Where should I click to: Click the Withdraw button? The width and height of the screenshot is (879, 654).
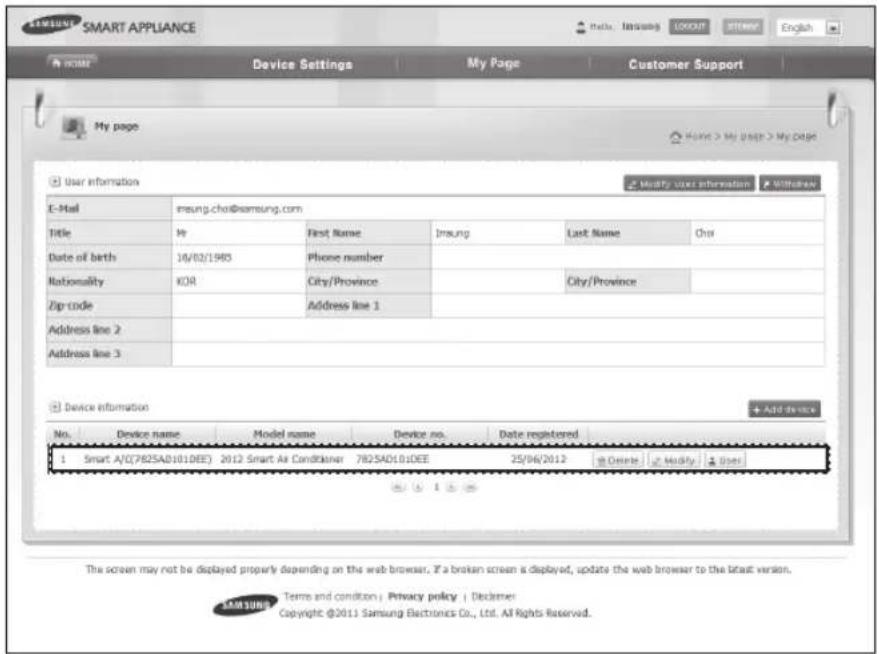pyautogui.click(x=790, y=184)
